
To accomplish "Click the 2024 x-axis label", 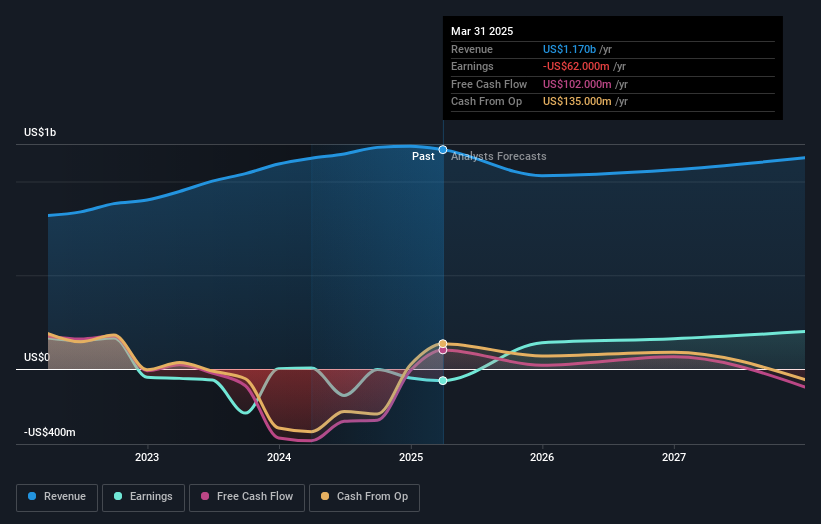I will [279, 457].
